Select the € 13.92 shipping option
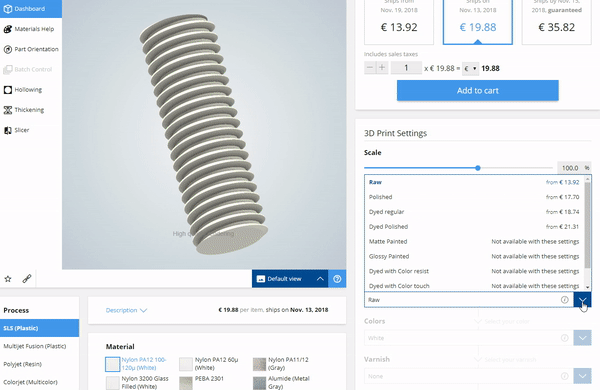This screenshot has height=390, width=600. (399, 22)
